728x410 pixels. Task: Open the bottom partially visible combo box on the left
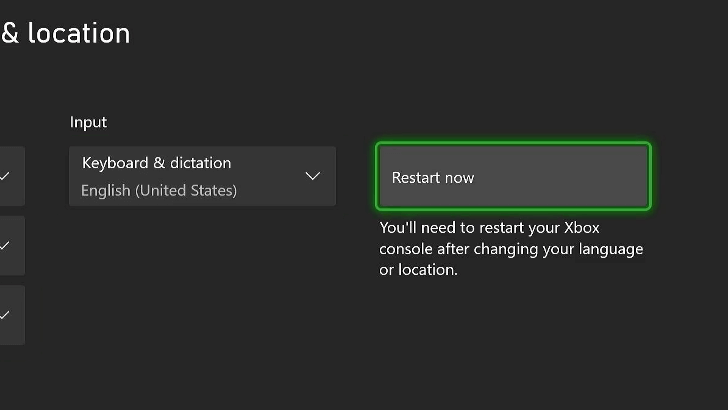tap(12, 314)
